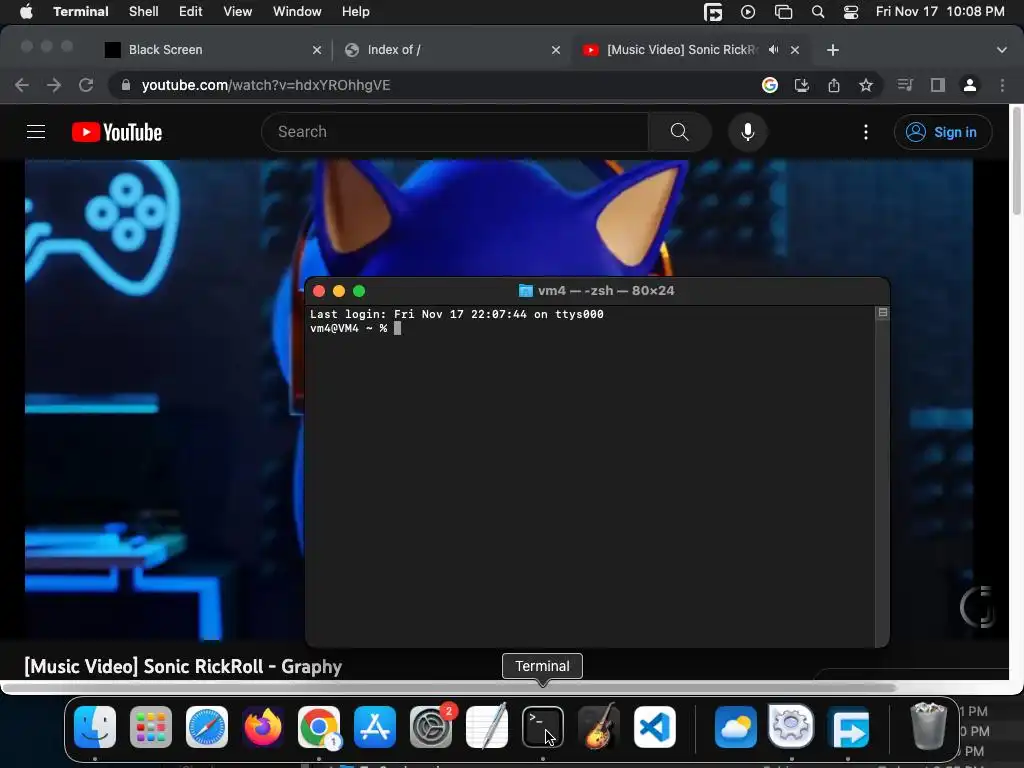Bookmark this page with the star icon

coord(866,85)
